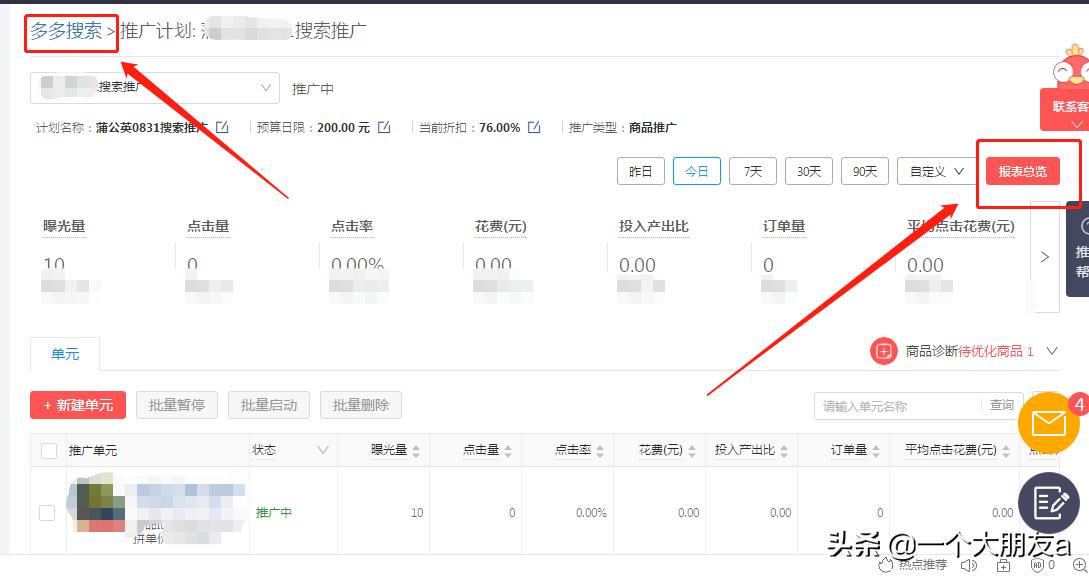This screenshot has height=576, width=1089.
Task: Select the 热点推荐 flame icon in status bar
Action: 884,564
